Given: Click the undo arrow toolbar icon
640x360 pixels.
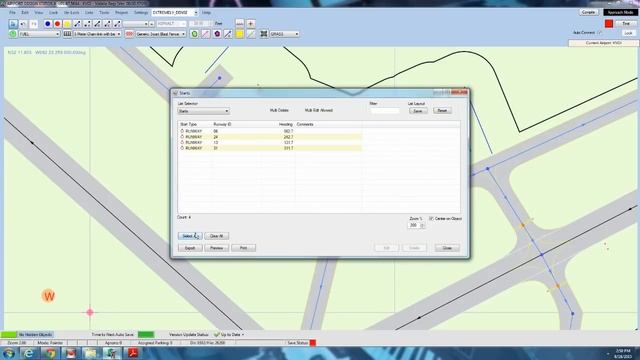Looking at the screenshot, I should pyautogui.click(x=23, y=24).
